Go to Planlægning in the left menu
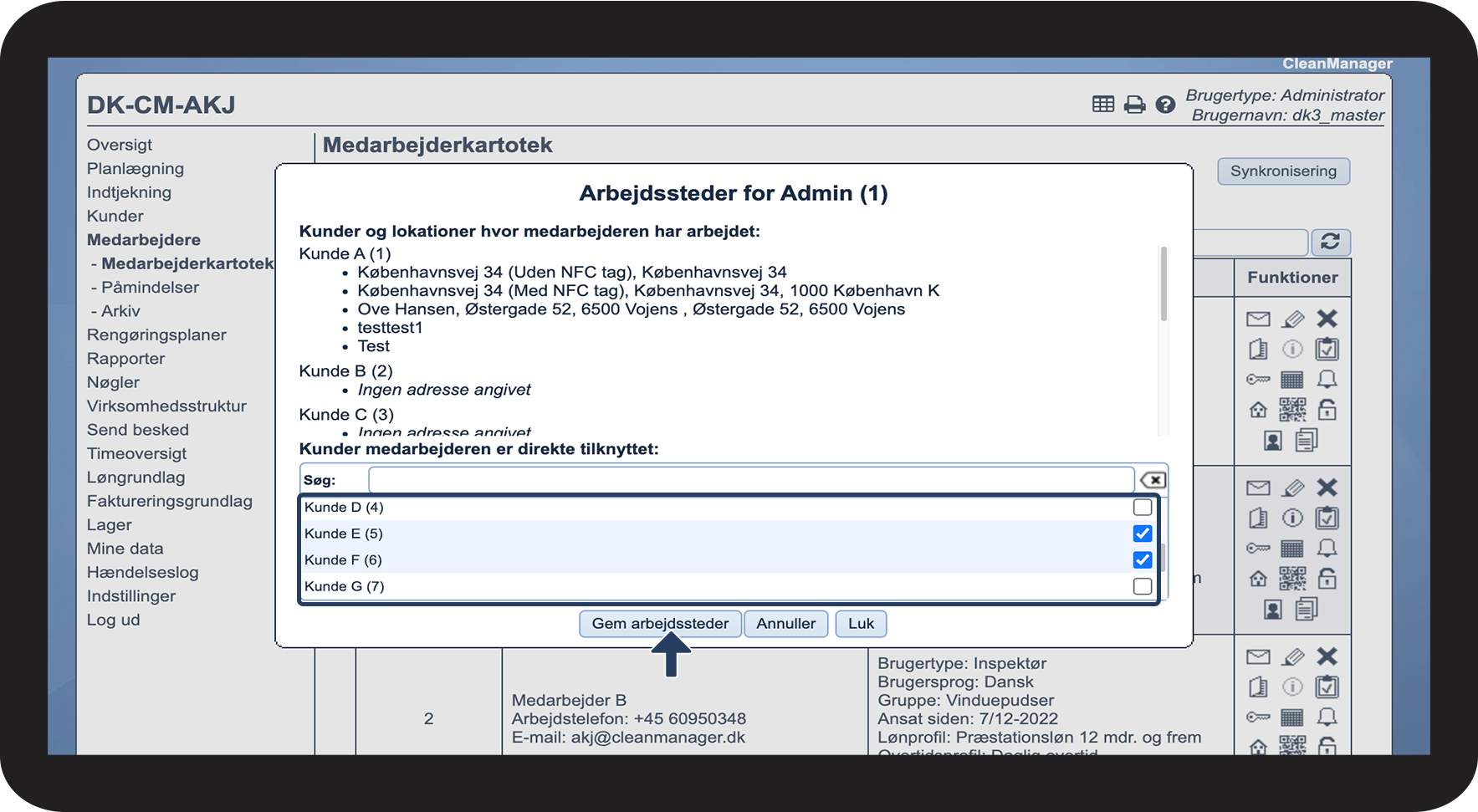The image size is (1478, 812). click(136, 168)
